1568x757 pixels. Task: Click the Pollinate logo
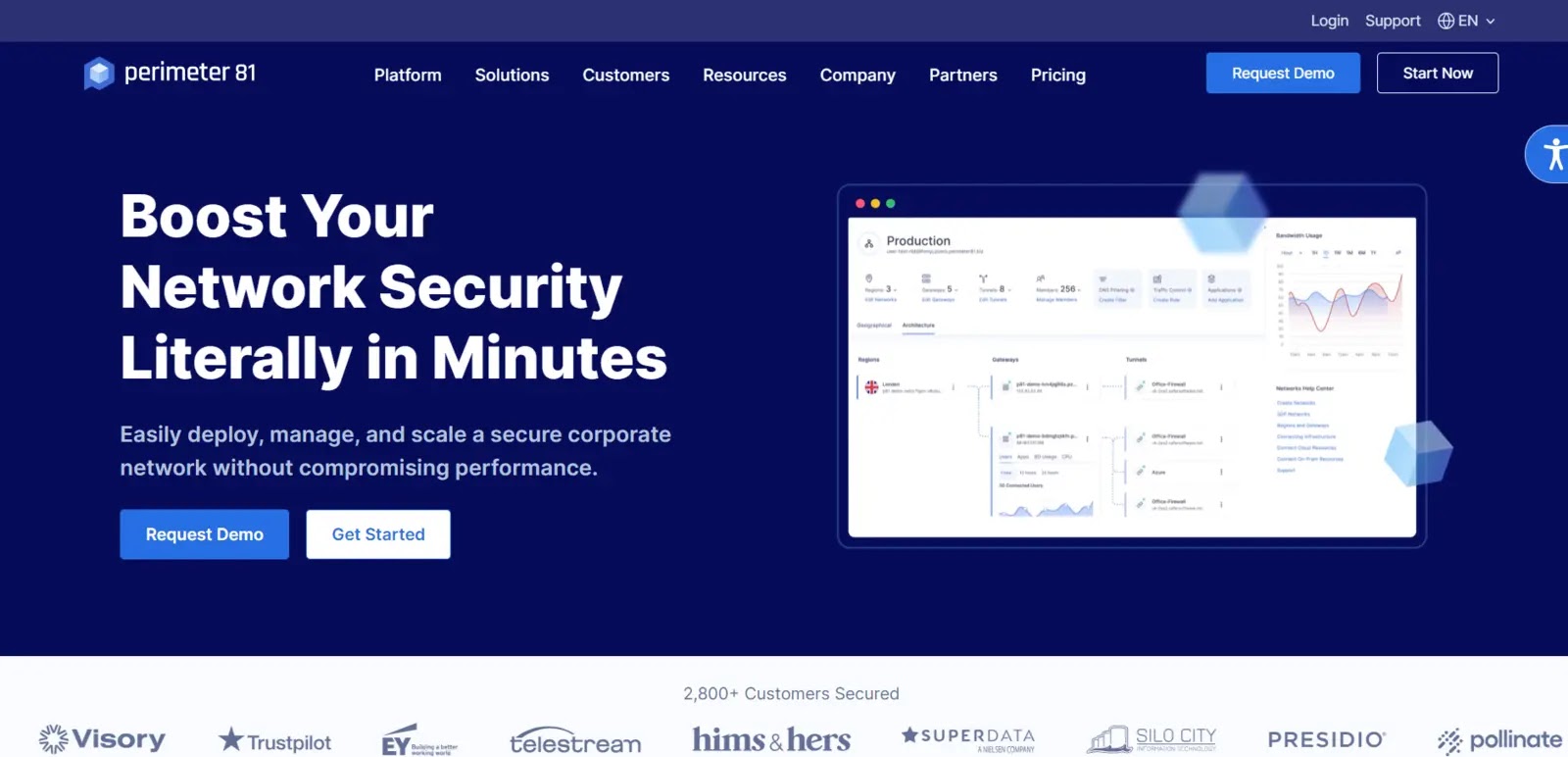tap(1499, 740)
